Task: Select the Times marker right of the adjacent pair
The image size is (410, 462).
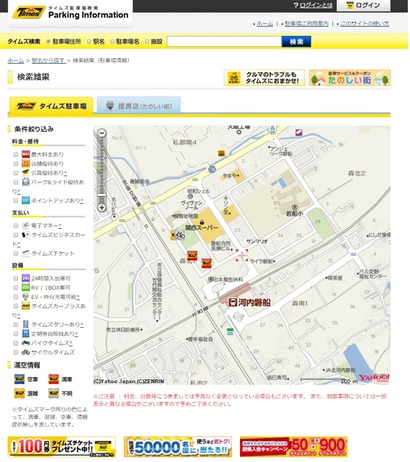Action: coord(206,263)
